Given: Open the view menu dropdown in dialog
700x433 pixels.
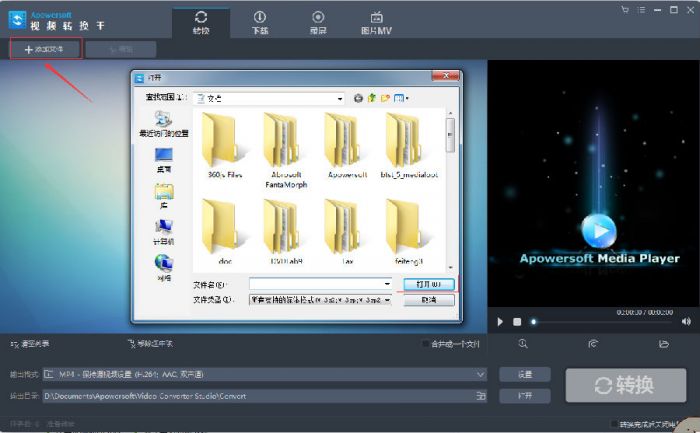Looking at the screenshot, I should 401,98.
